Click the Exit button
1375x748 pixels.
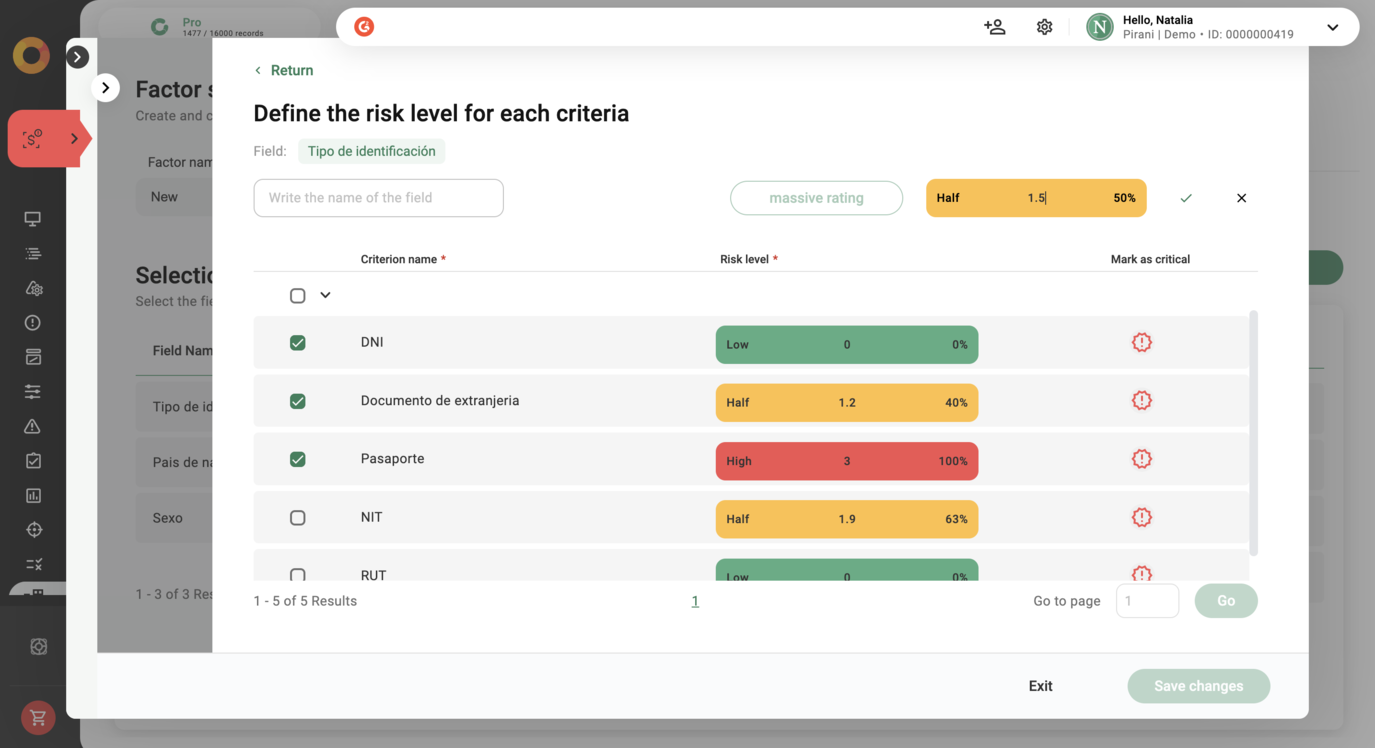coord(1040,686)
